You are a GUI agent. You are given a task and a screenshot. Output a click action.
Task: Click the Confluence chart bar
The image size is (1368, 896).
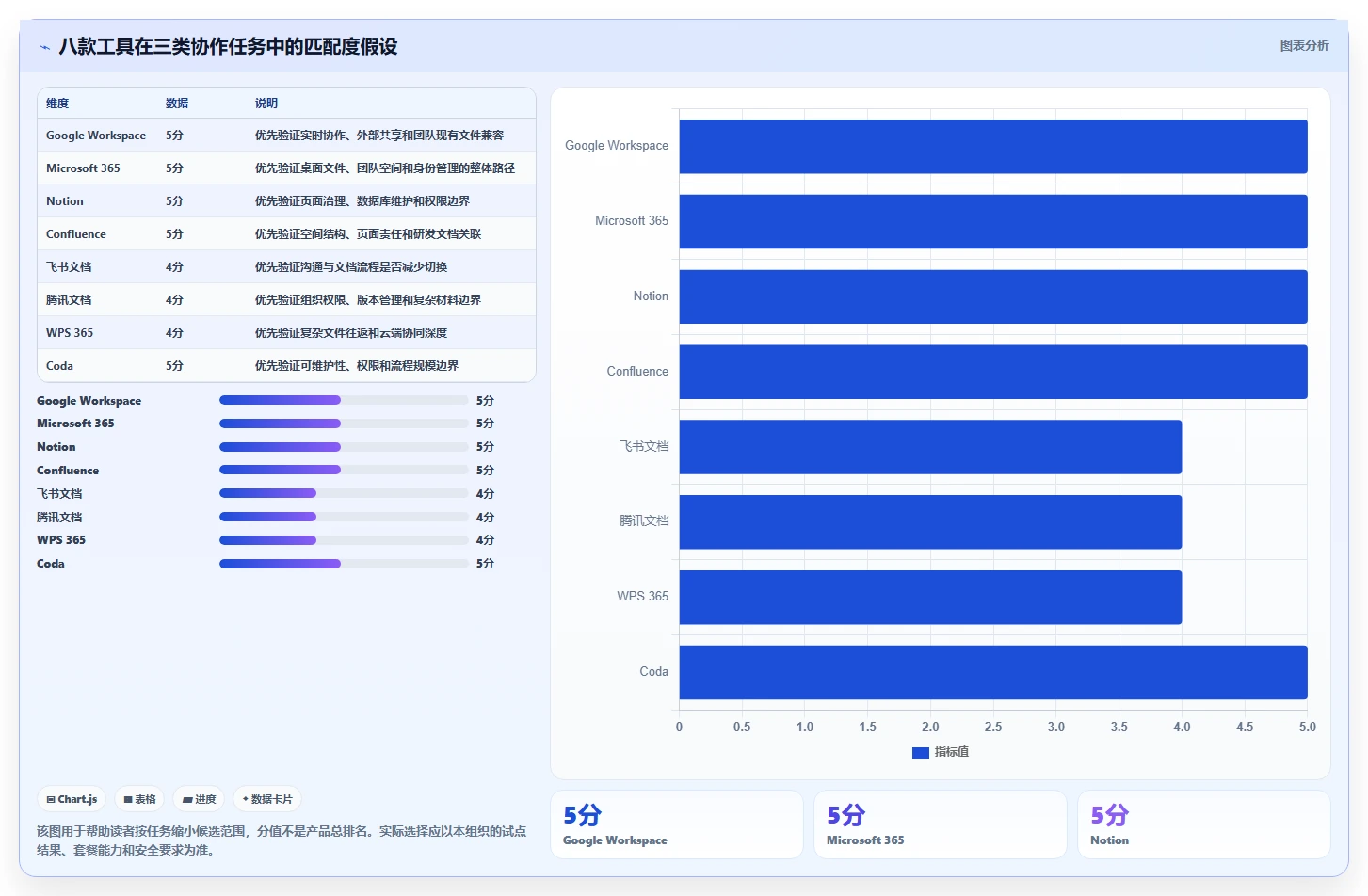(993, 372)
